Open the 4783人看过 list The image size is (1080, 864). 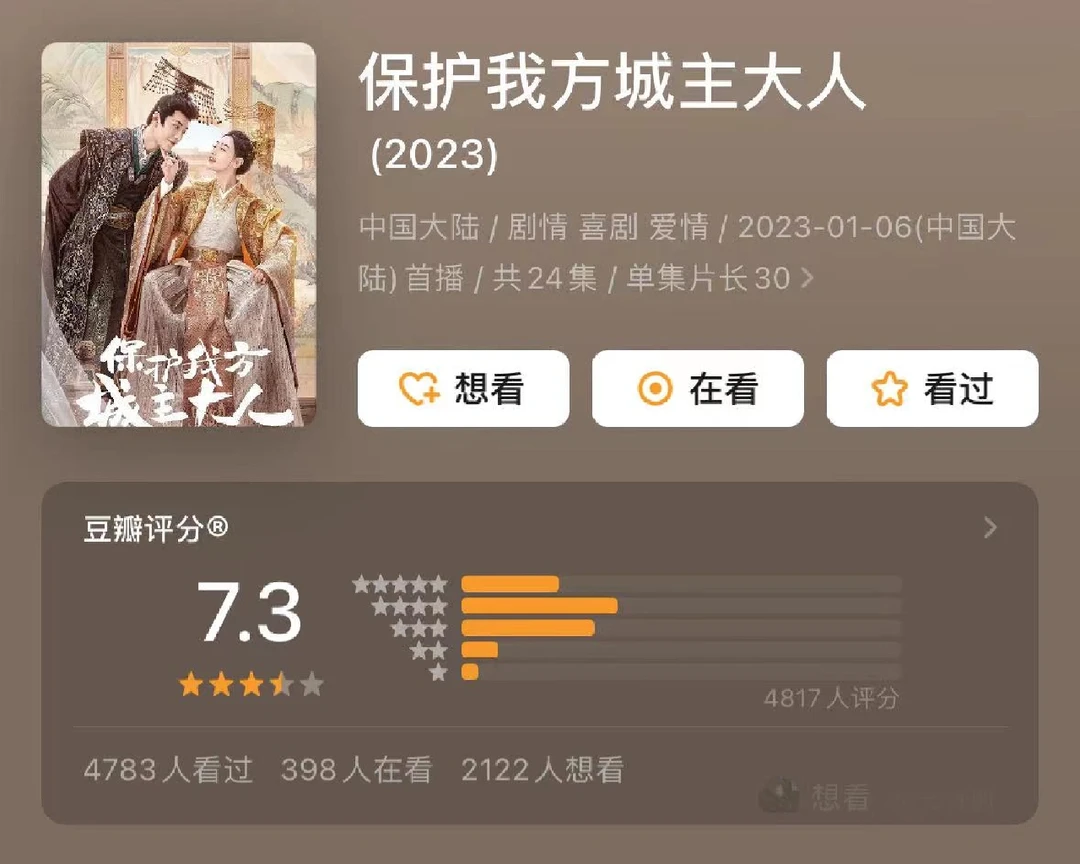[168, 770]
